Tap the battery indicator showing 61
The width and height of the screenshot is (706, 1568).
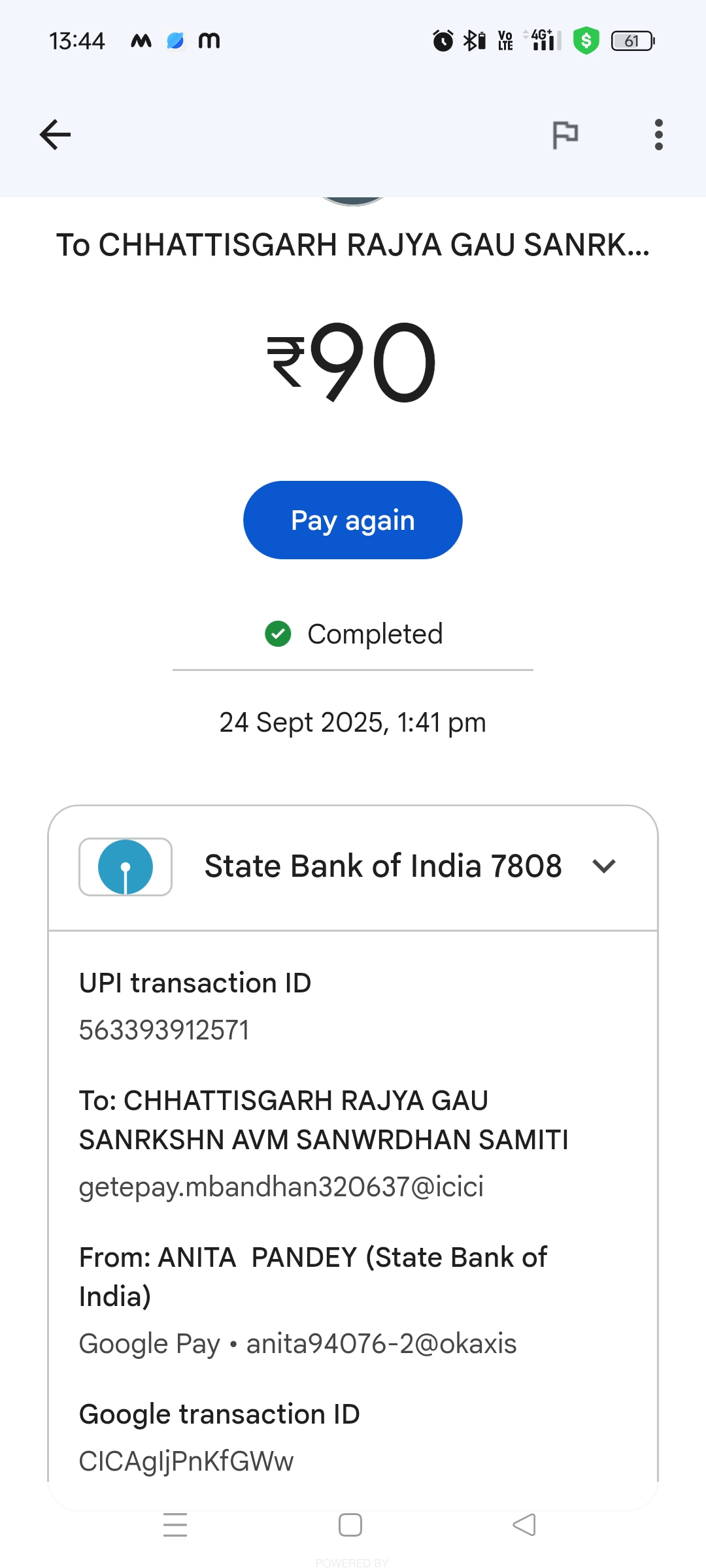click(632, 41)
